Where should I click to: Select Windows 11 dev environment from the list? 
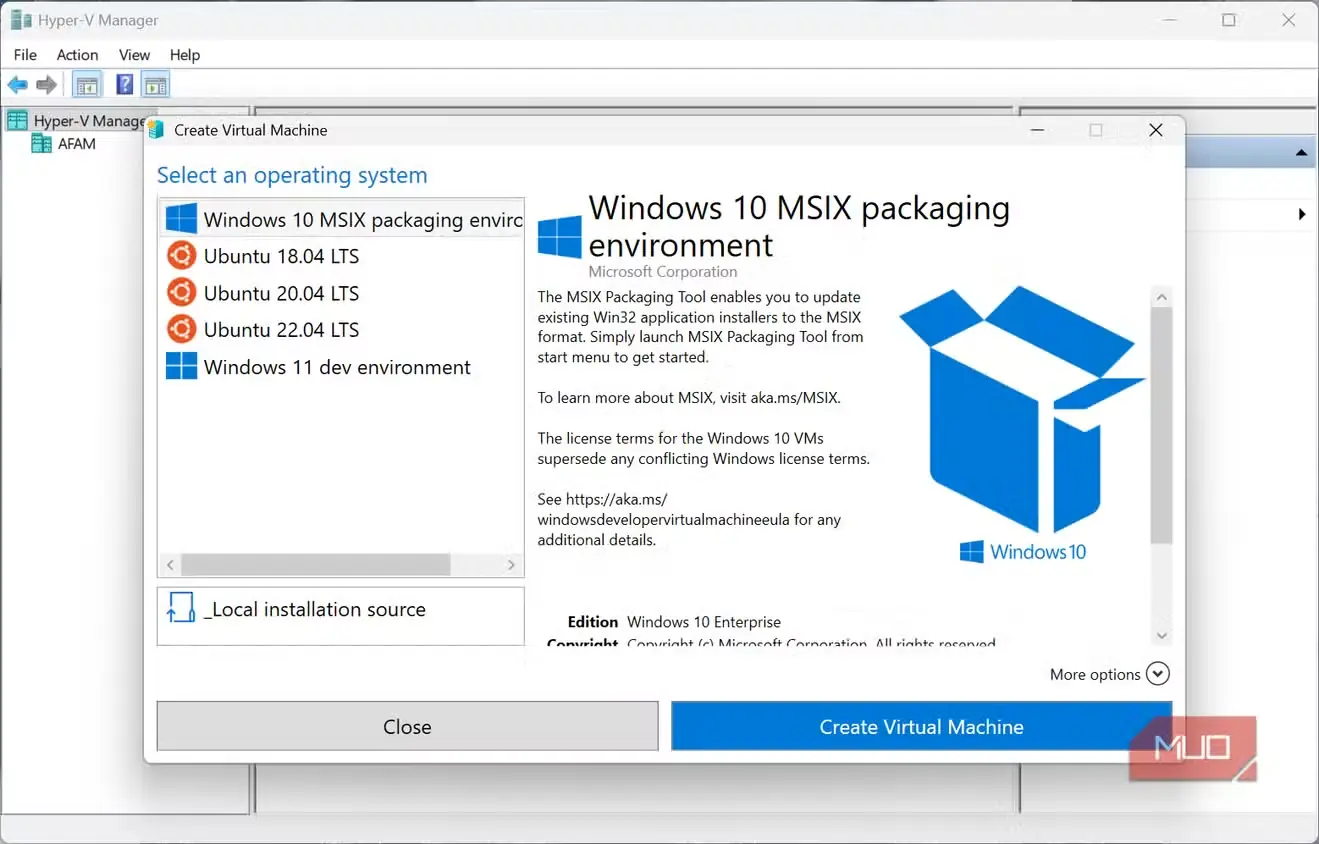pyautogui.click(x=341, y=366)
